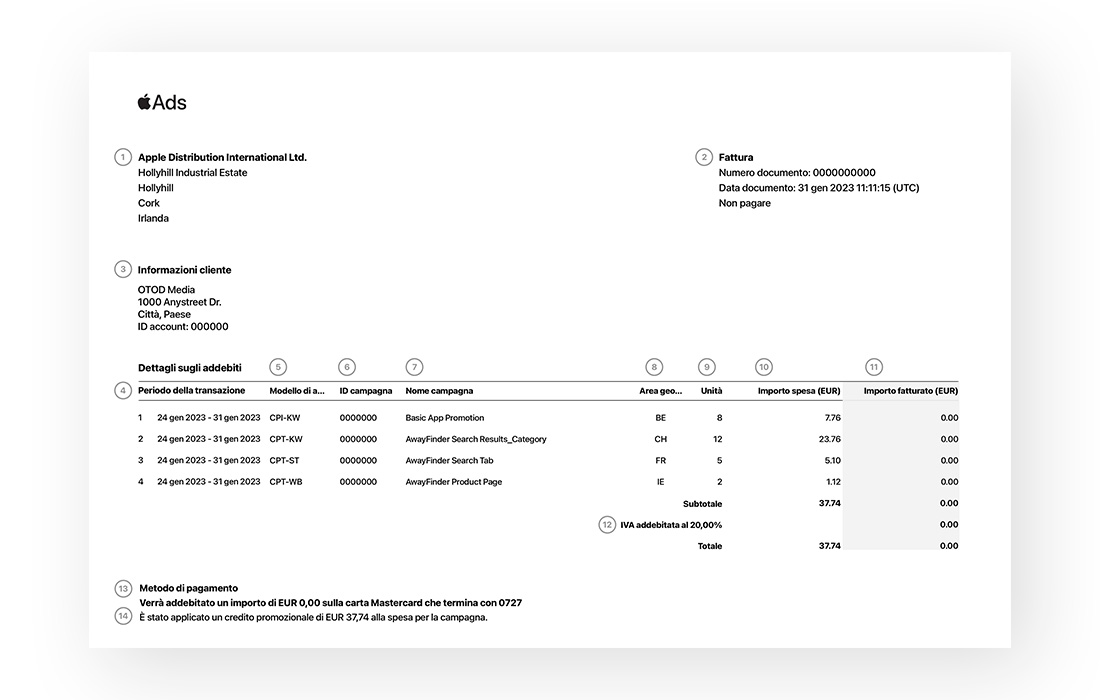
Task: Click numbered marker 2 next to Fattura
Action: coord(704,157)
